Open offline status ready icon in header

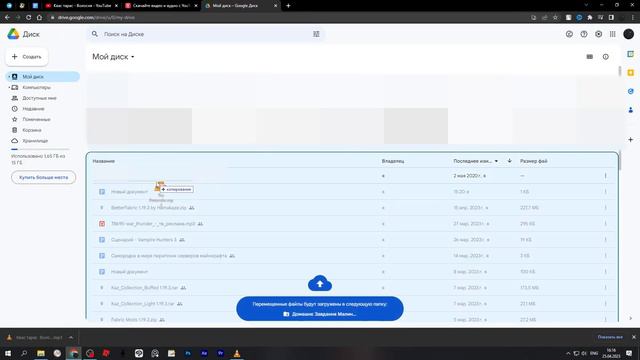pyautogui.click(x=569, y=34)
